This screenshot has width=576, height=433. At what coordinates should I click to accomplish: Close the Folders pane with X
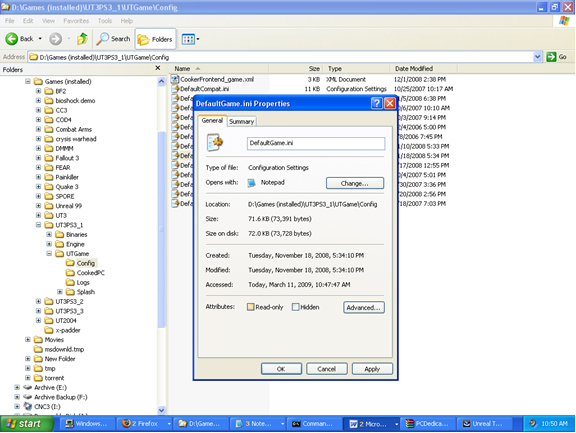point(158,68)
